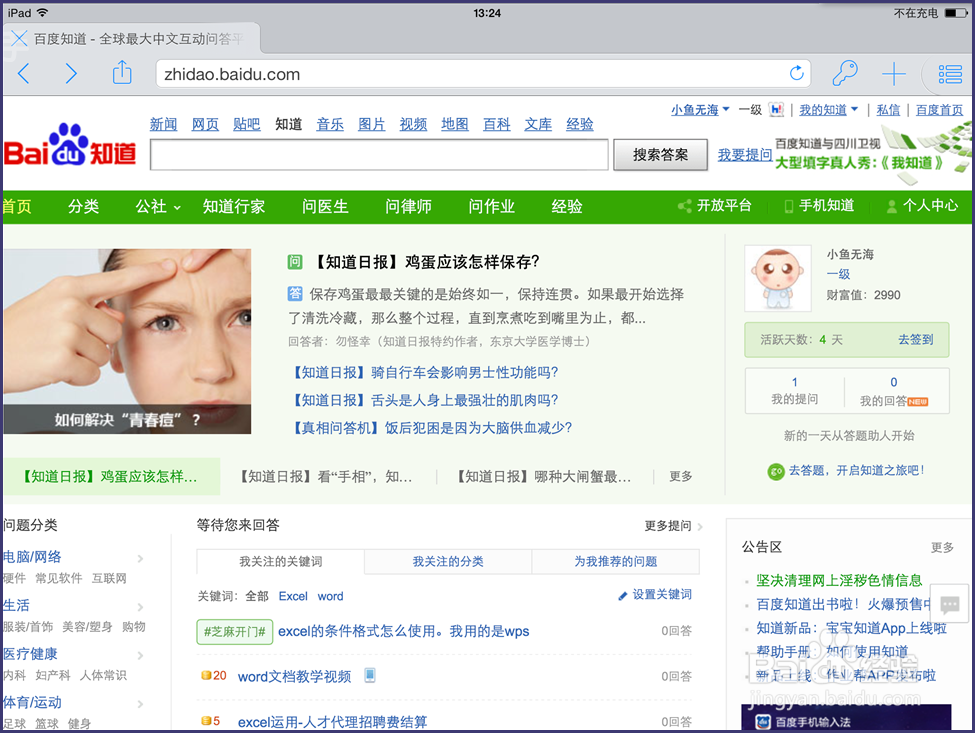Click 更多 in 公告区
The image size is (975, 733).
coord(941,547)
